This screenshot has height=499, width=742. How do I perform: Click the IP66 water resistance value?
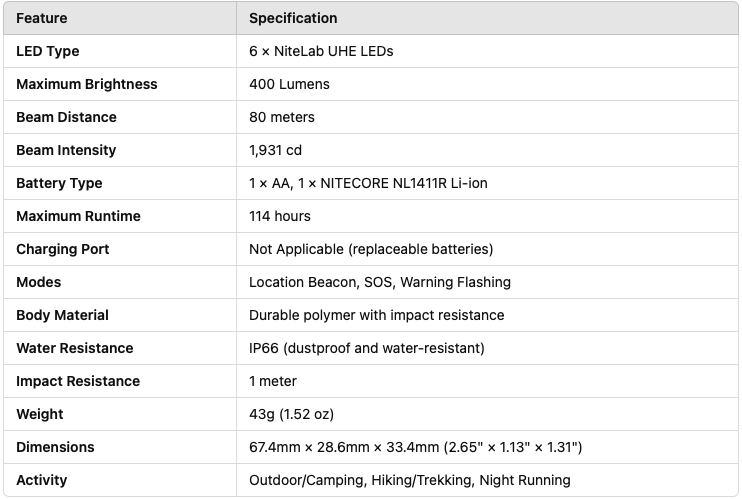pyautogui.click(x=367, y=348)
